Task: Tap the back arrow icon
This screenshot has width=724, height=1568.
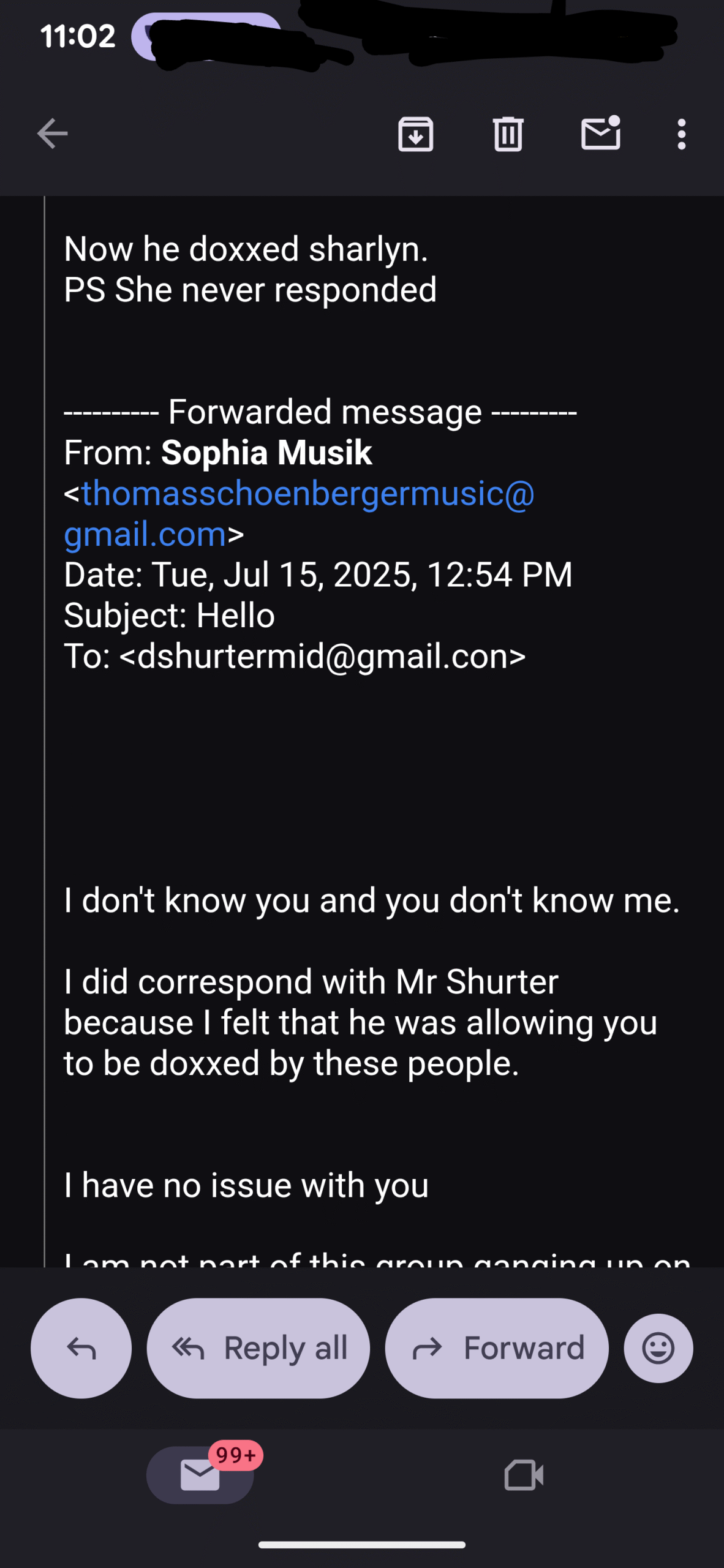Action: click(52, 134)
